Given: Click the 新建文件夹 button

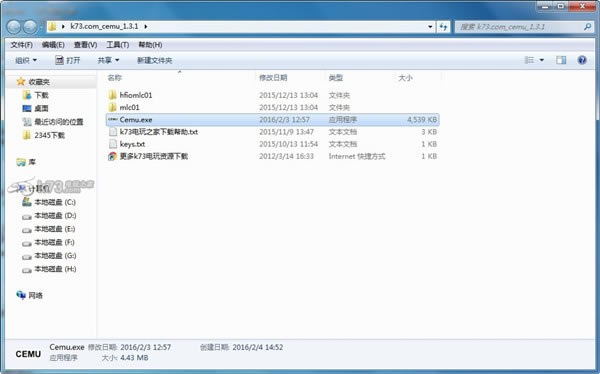Looking at the screenshot, I should [155, 60].
